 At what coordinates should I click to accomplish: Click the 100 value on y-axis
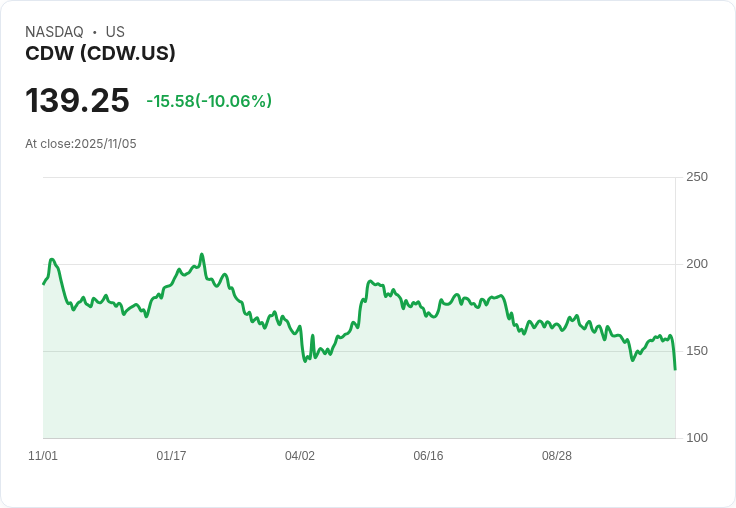[697, 438]
